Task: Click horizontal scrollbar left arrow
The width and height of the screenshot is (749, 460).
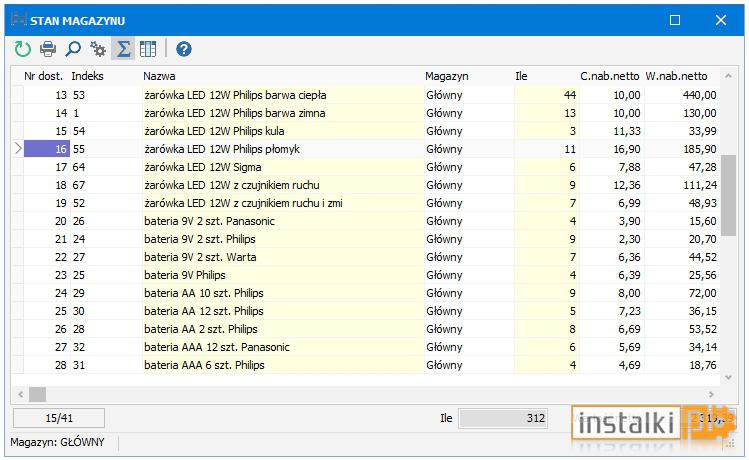Action: (21, 395)
